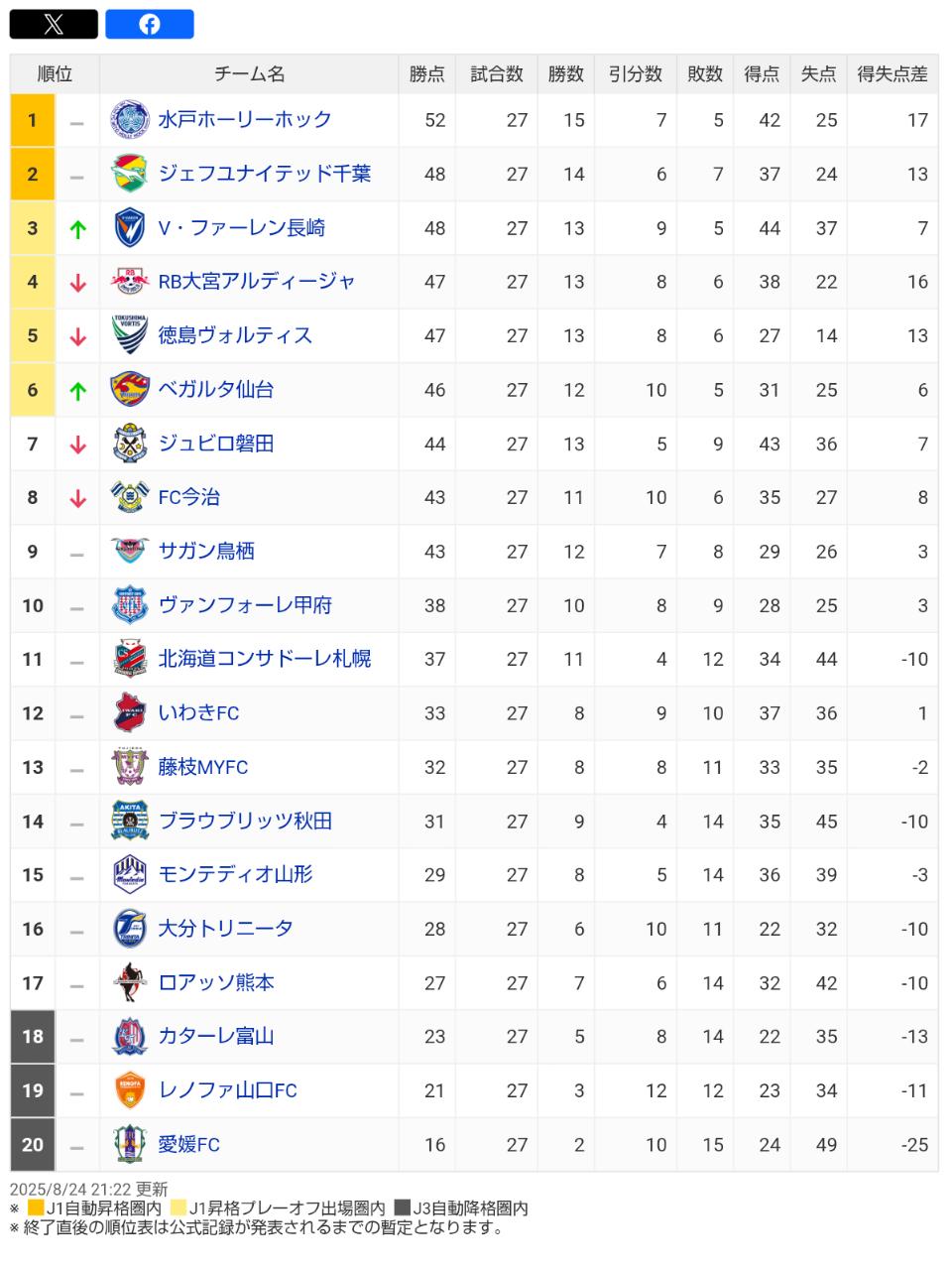
Task: Click the Mito HollyHock team crest
Action: [x=129, y=120]
